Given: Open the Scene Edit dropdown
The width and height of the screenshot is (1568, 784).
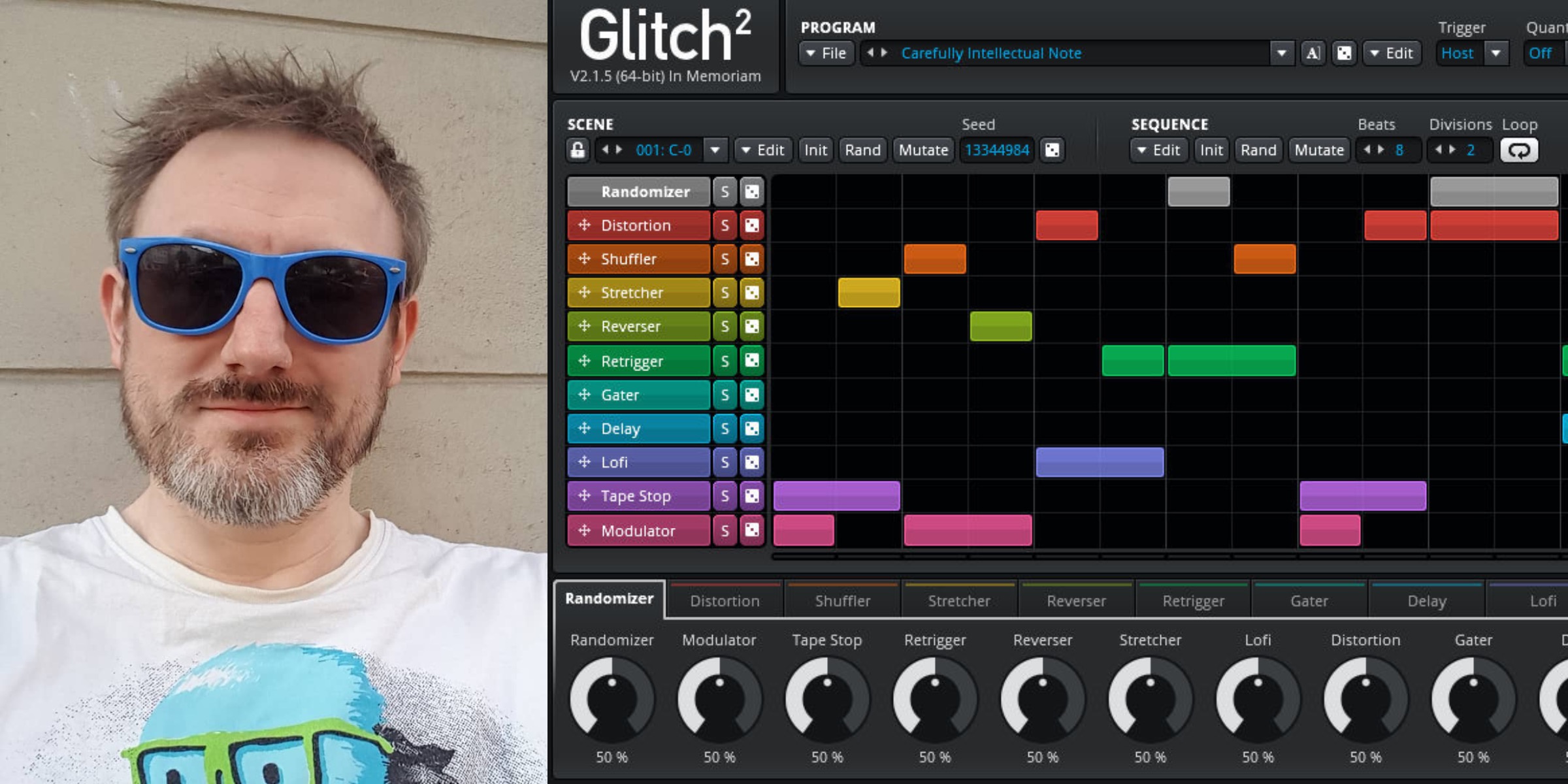Looking at the screenshot, I should pos(763,150).
